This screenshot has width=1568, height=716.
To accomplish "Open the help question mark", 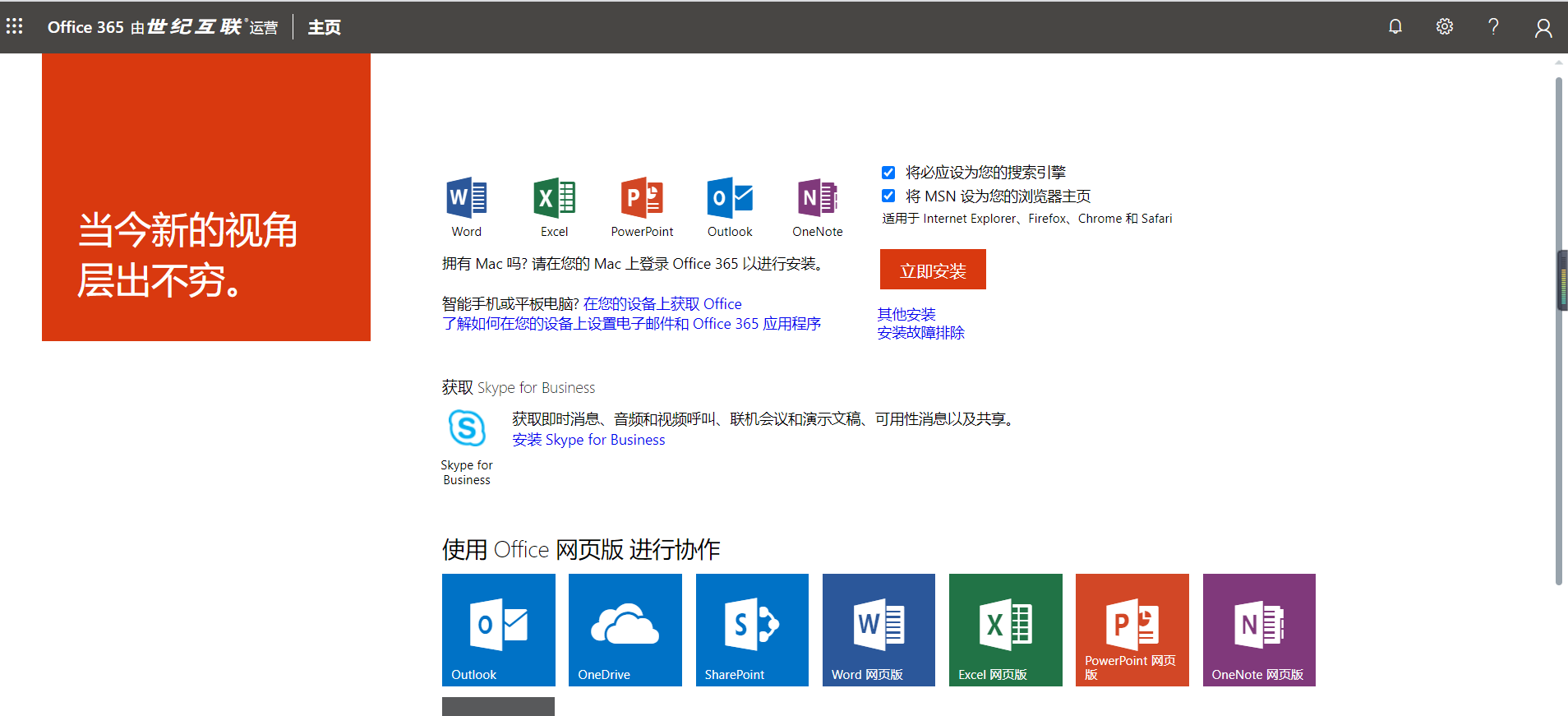I will point(1494,27).
